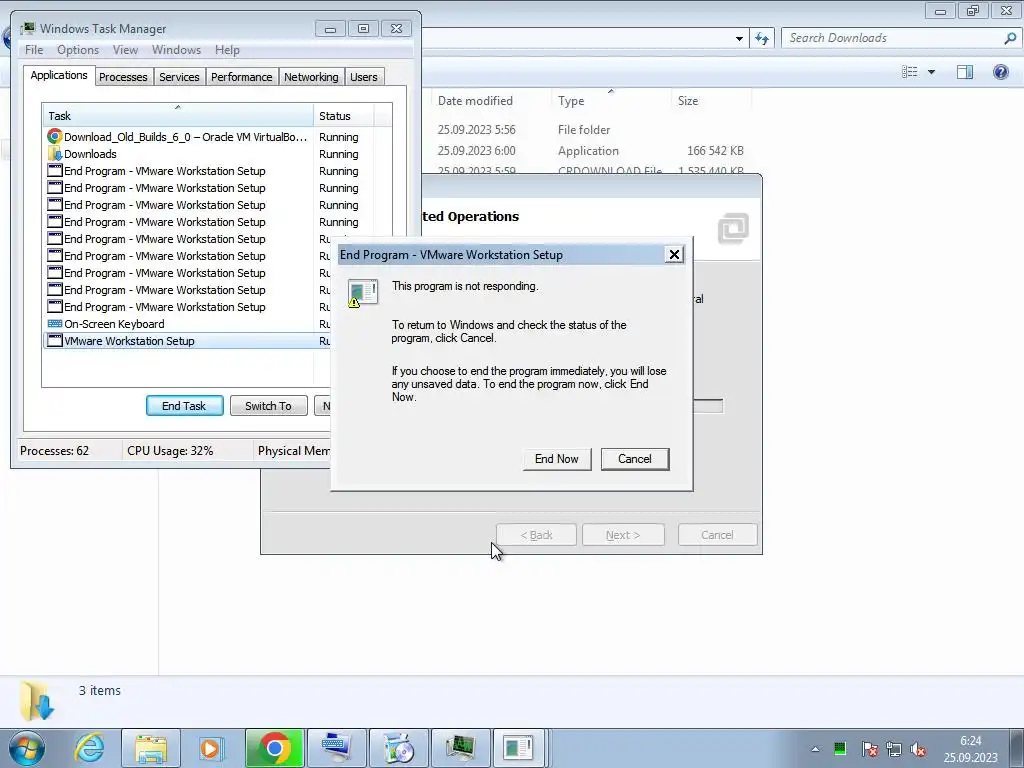Click the refresh icon next to the address bar
The image size is (1024, 768).
click(762, 38)
